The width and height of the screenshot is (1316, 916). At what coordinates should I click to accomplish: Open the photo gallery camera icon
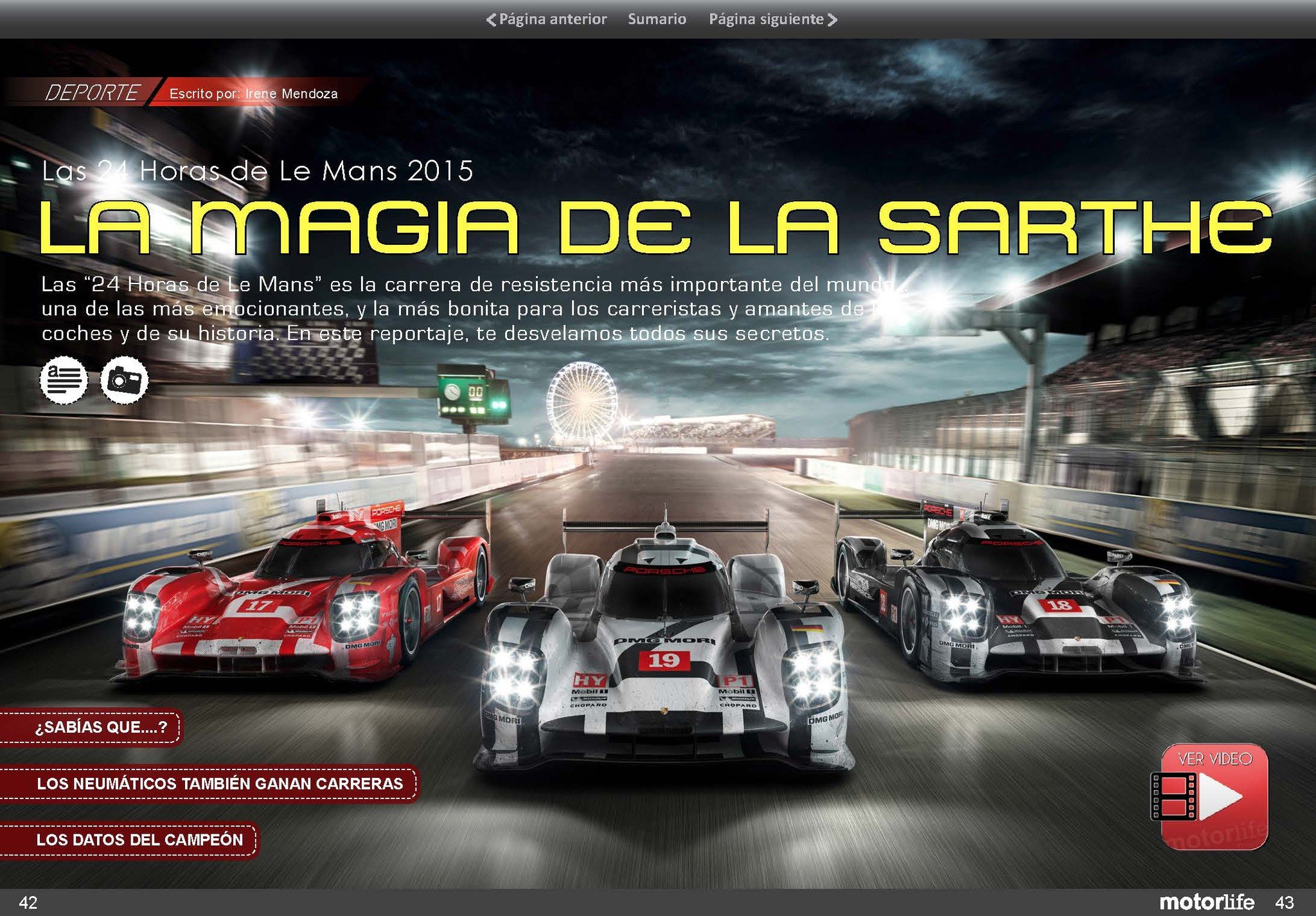coord(125,380)
